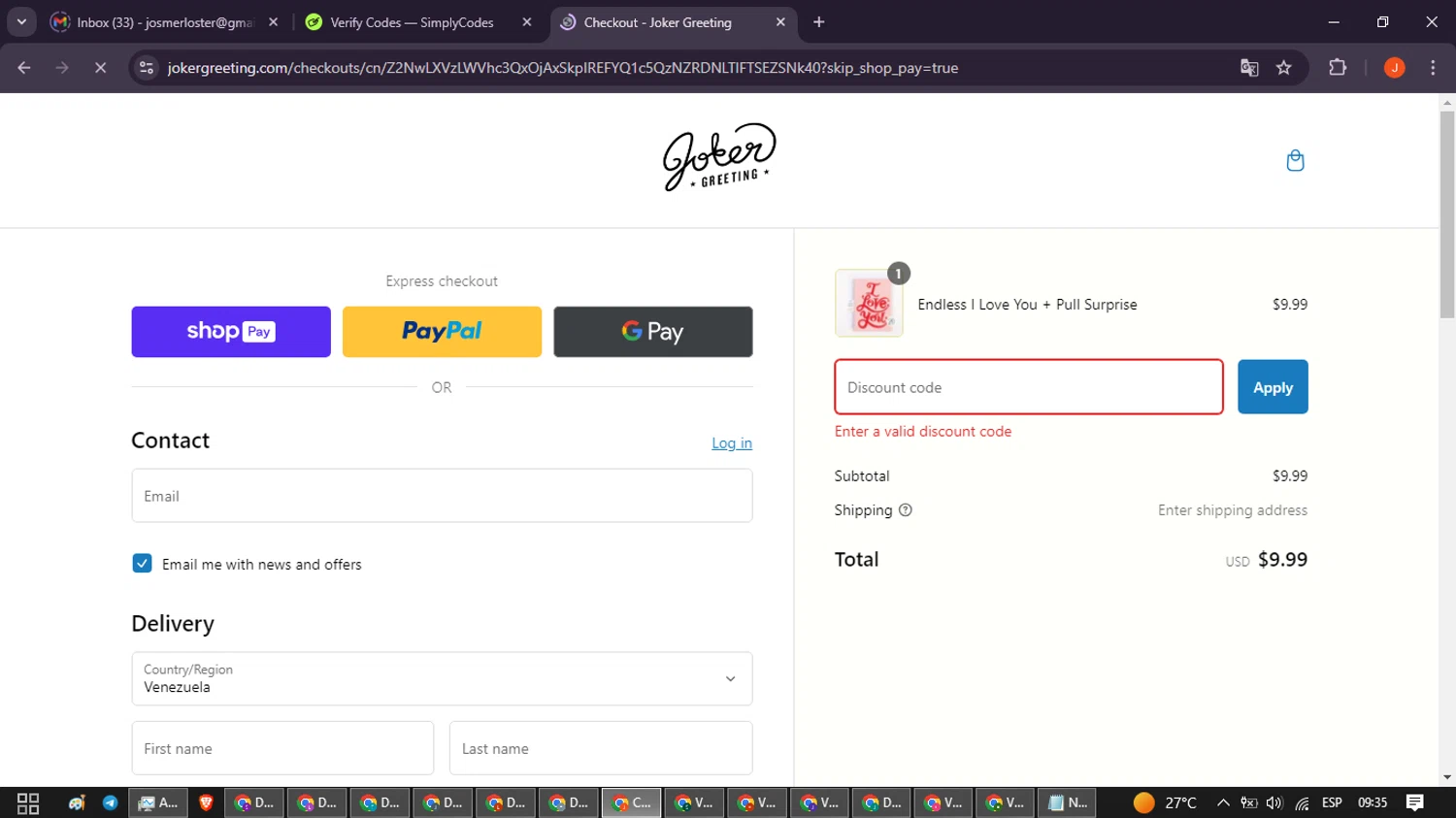Open the shopping bag cart icon
Viewport: 1456px width, 818px height.
(1295, 160)
